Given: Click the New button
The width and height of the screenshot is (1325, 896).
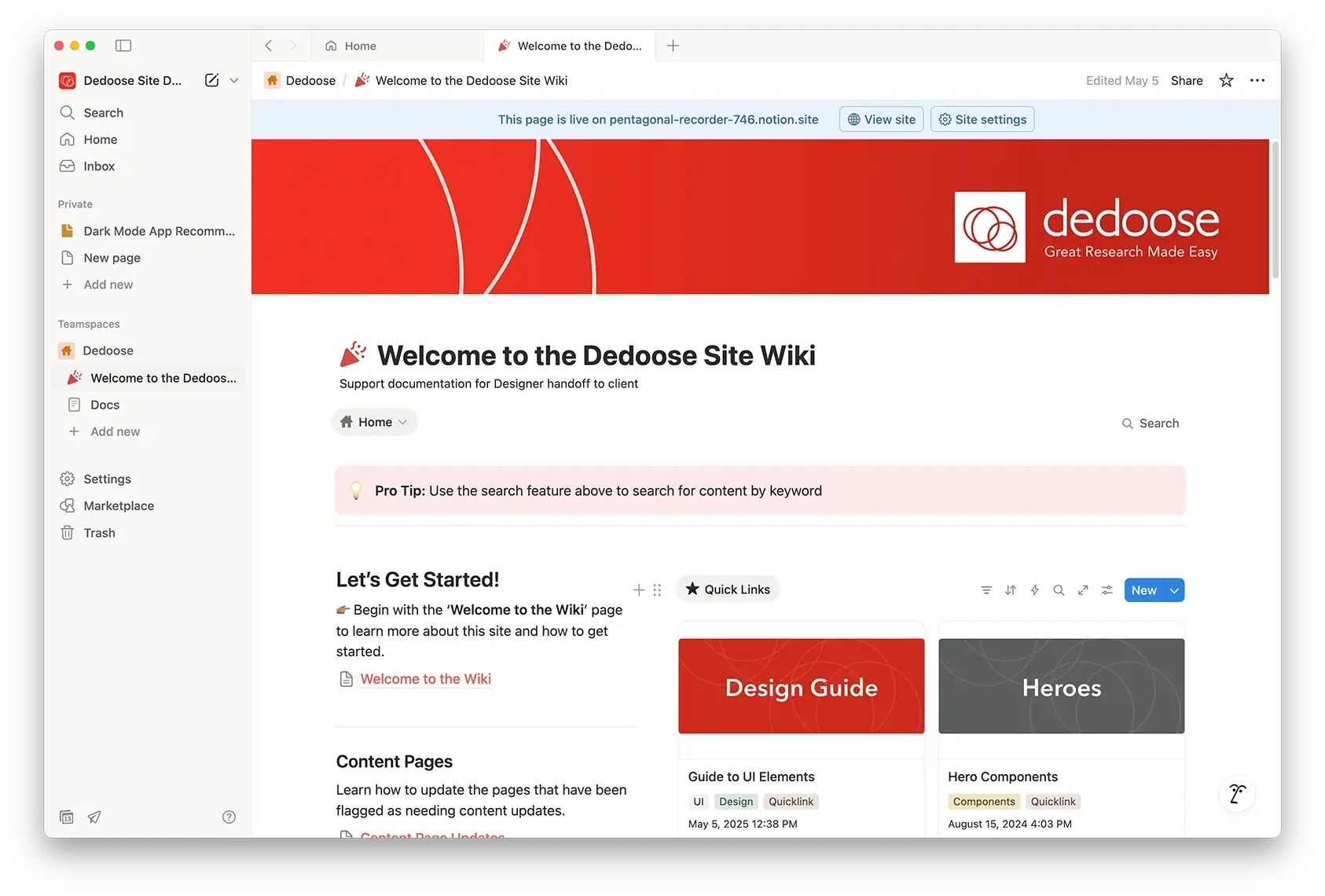Looking at the screenshot, I should 1144,590.
